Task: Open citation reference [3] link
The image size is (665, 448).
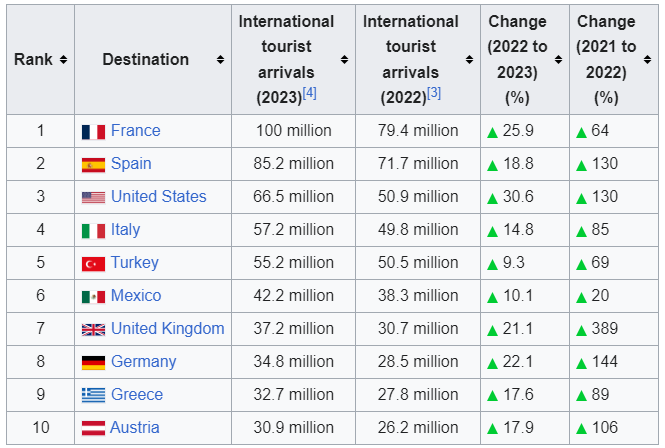Action: click(x=433, y=93)
